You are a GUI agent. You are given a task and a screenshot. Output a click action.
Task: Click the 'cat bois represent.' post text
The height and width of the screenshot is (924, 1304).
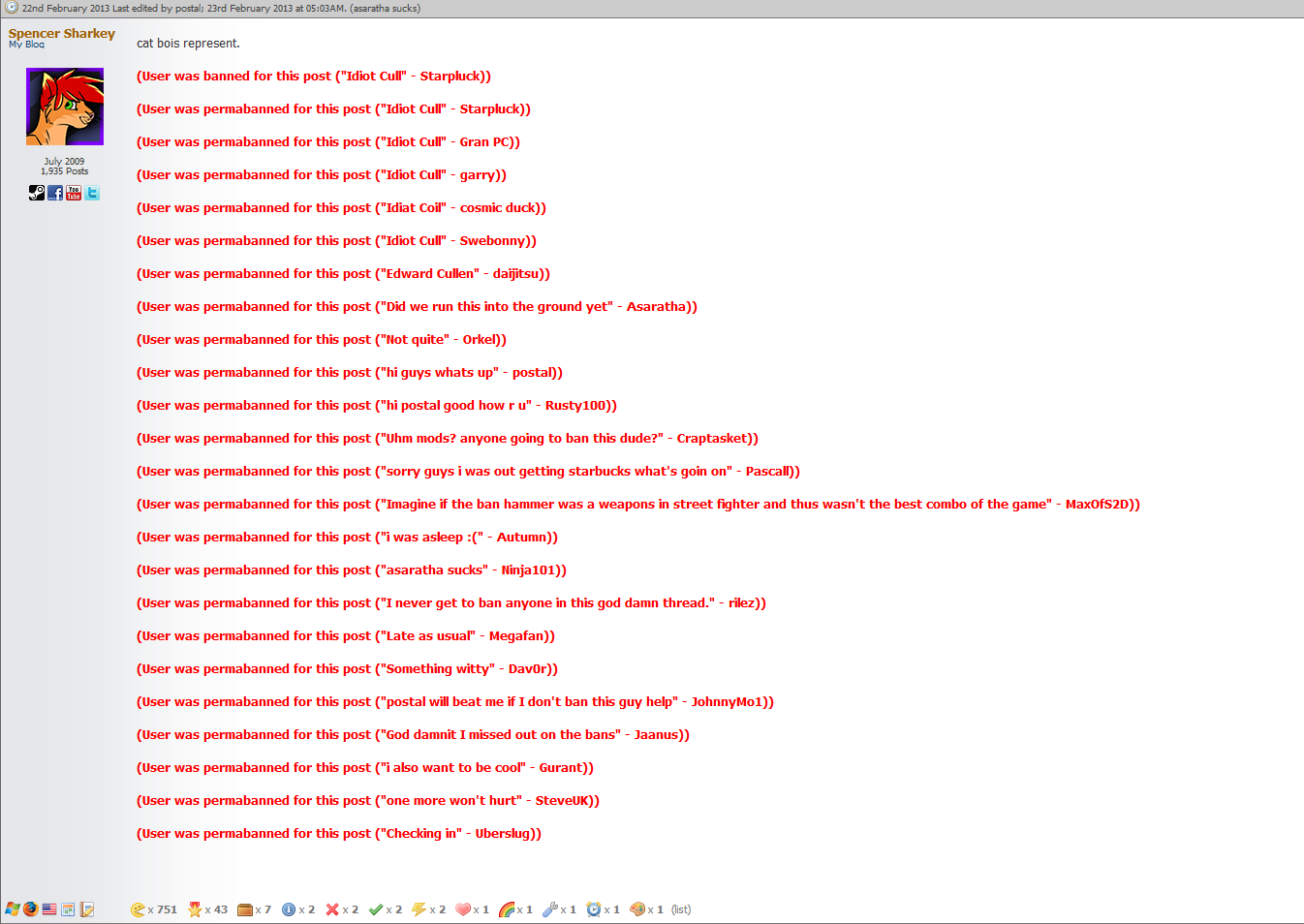[188, 44]
